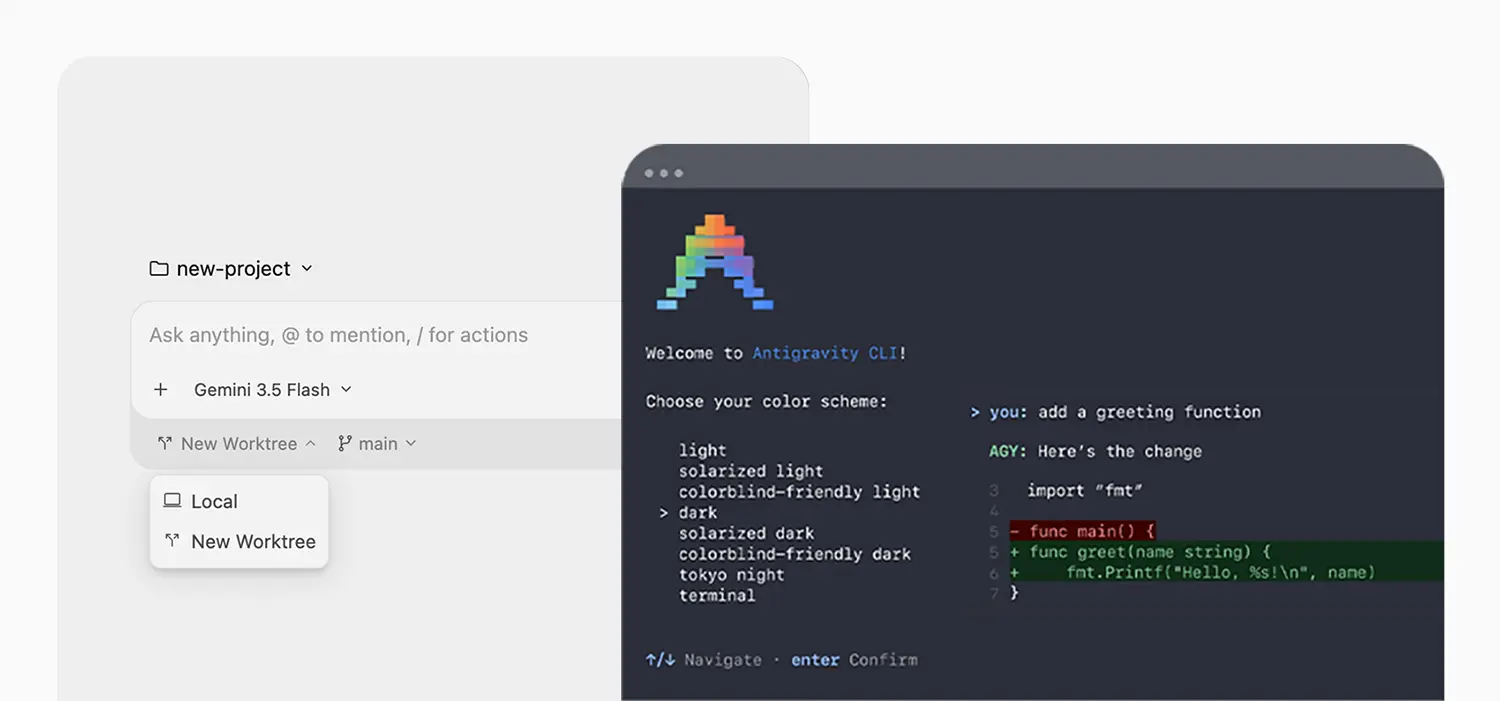Click the selection arrow beside dark
The height and width of the screenshot is (701, 1500).
pyautogui.click(x=663, y=513)
